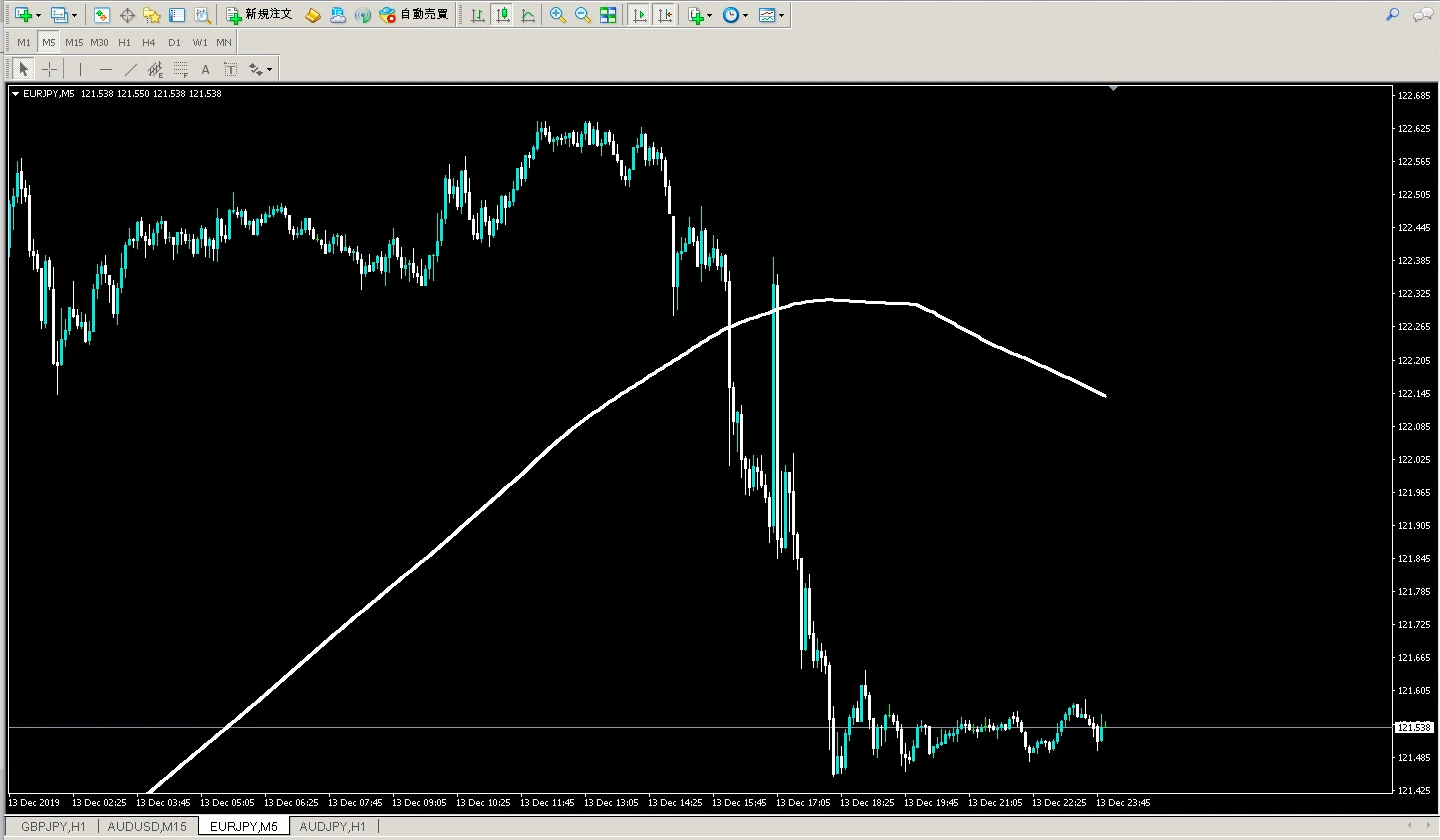Expand the chart templates dropdown

[x=781, y=16]
